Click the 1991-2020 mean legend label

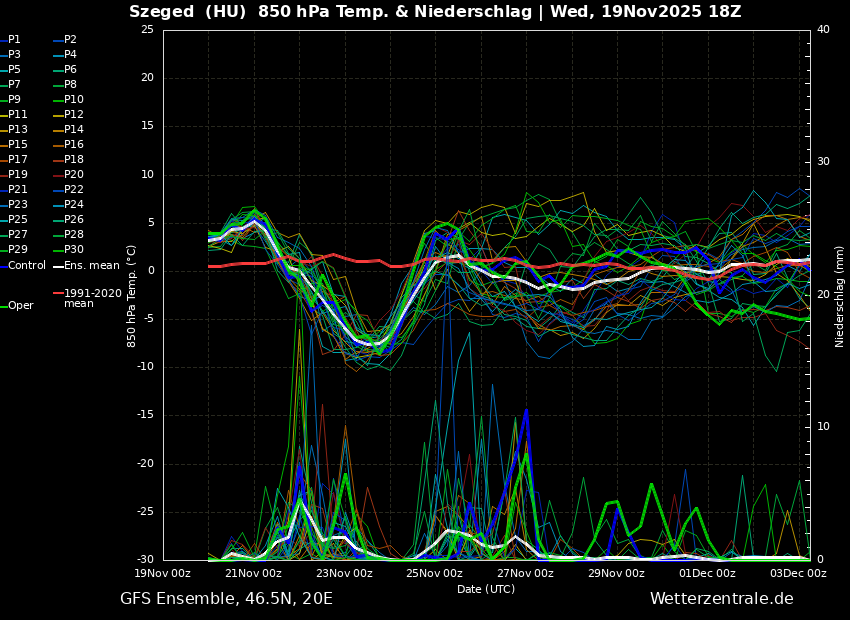(x=92, y=299)
